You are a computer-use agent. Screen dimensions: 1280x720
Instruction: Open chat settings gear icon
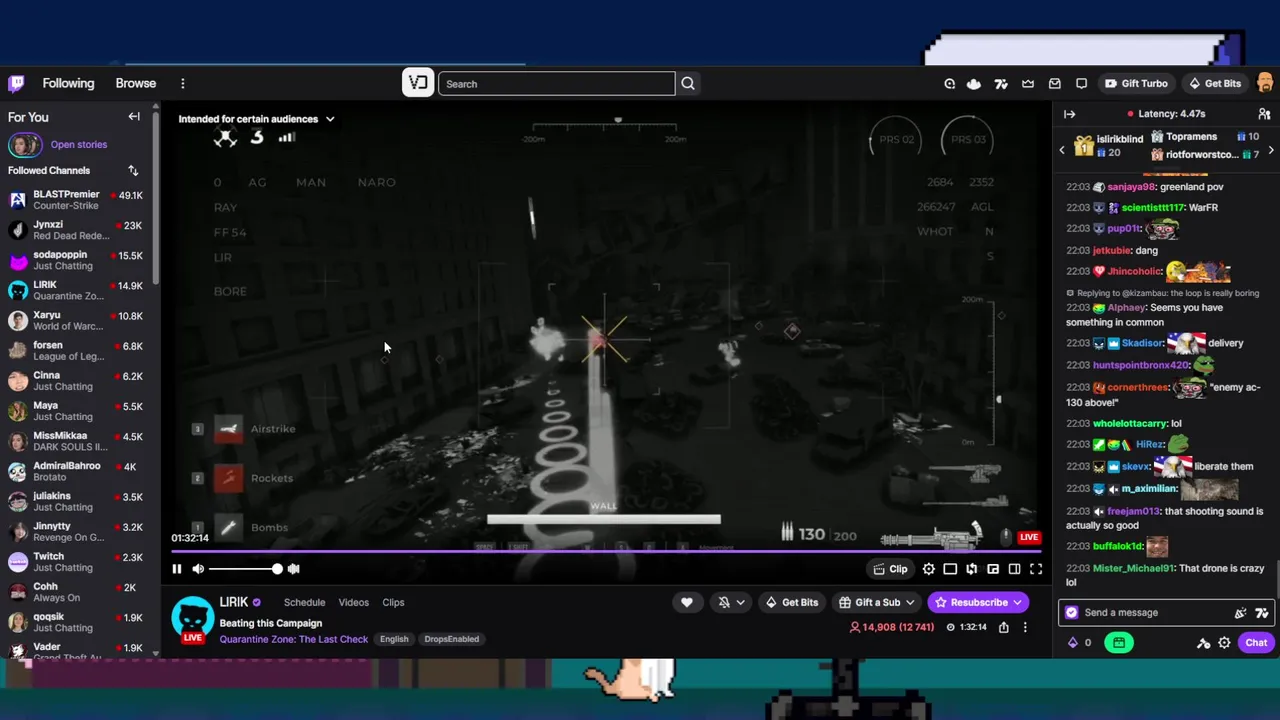pyautogui.click(x=1224, y=643)
